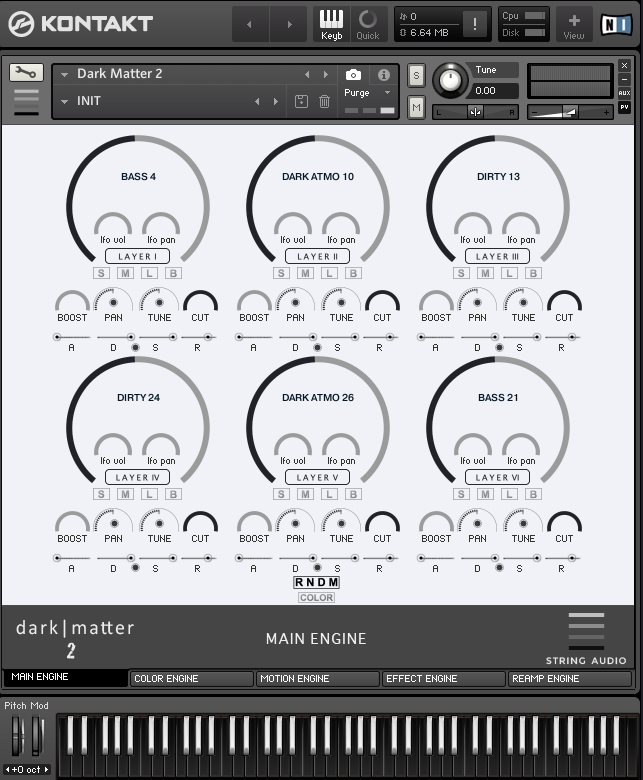
Task: Expand the Dark Matter 2 instrument dropdown
Action: (x=65, y=74)
